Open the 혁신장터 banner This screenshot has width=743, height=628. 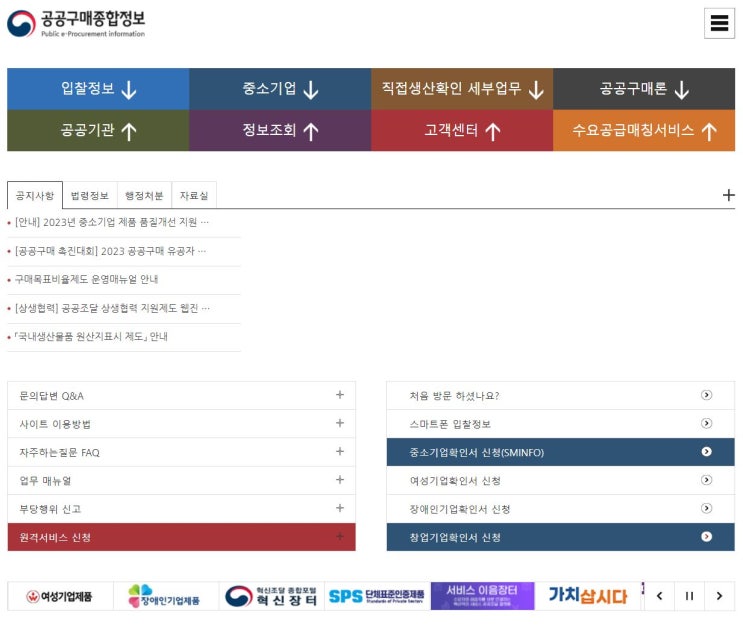coord(271,596)
